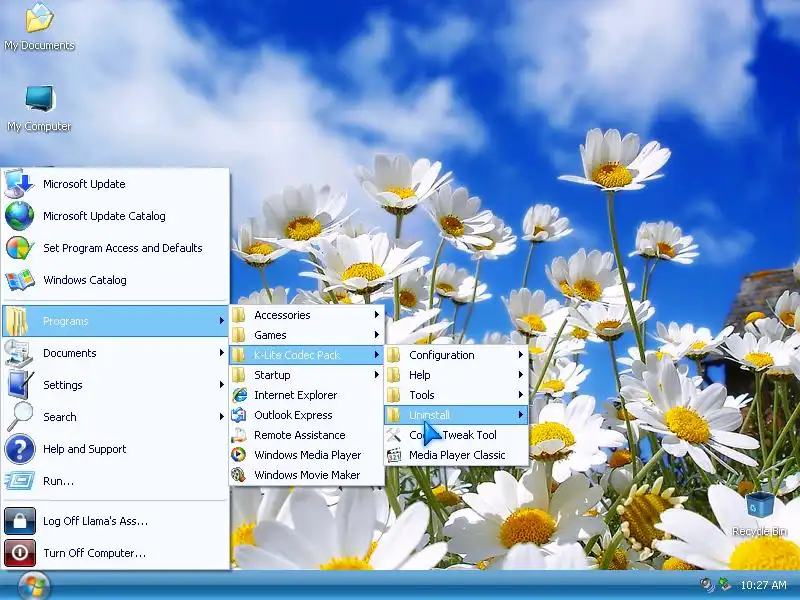Click the Media Player Classic icon
The width and height of the screenshot is (800, 600).
394,455
